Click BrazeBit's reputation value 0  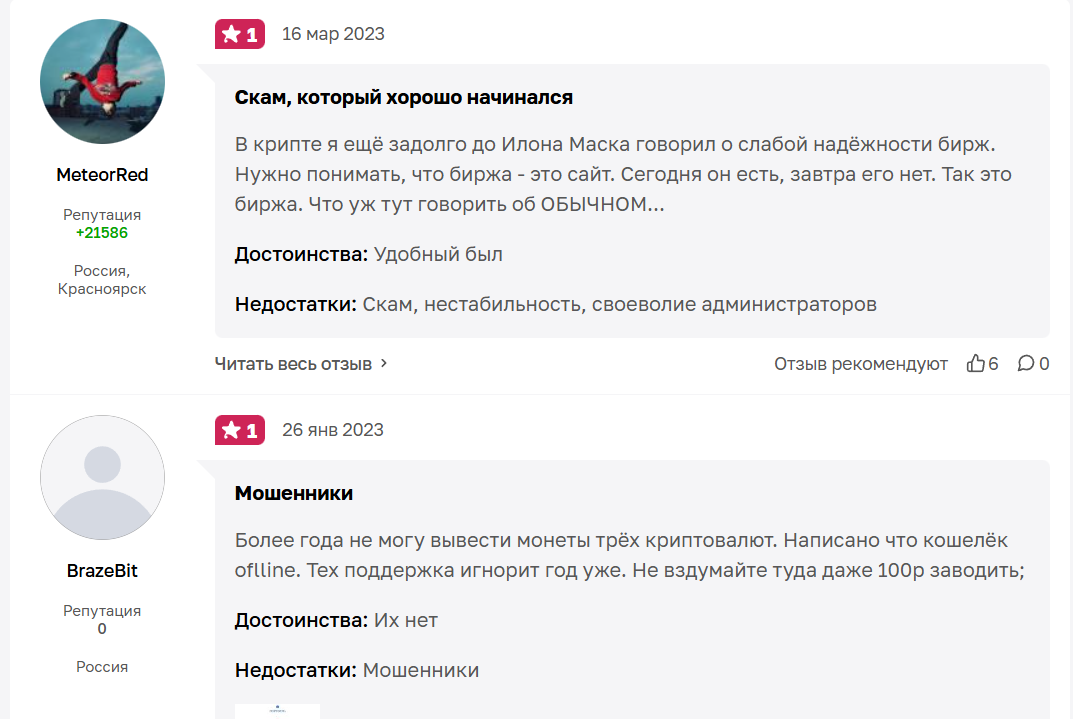click(x=102, y=629)
